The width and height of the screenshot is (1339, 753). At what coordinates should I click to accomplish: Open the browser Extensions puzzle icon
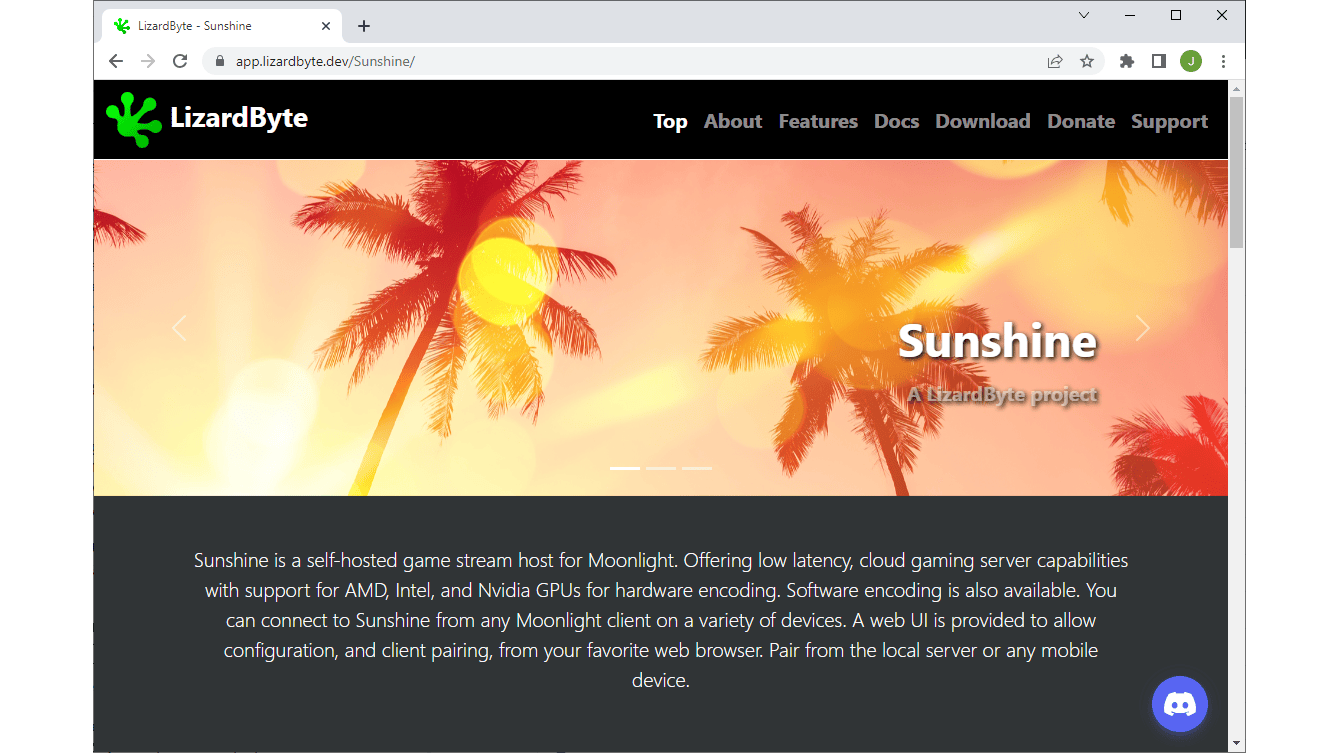(1127, 61)
